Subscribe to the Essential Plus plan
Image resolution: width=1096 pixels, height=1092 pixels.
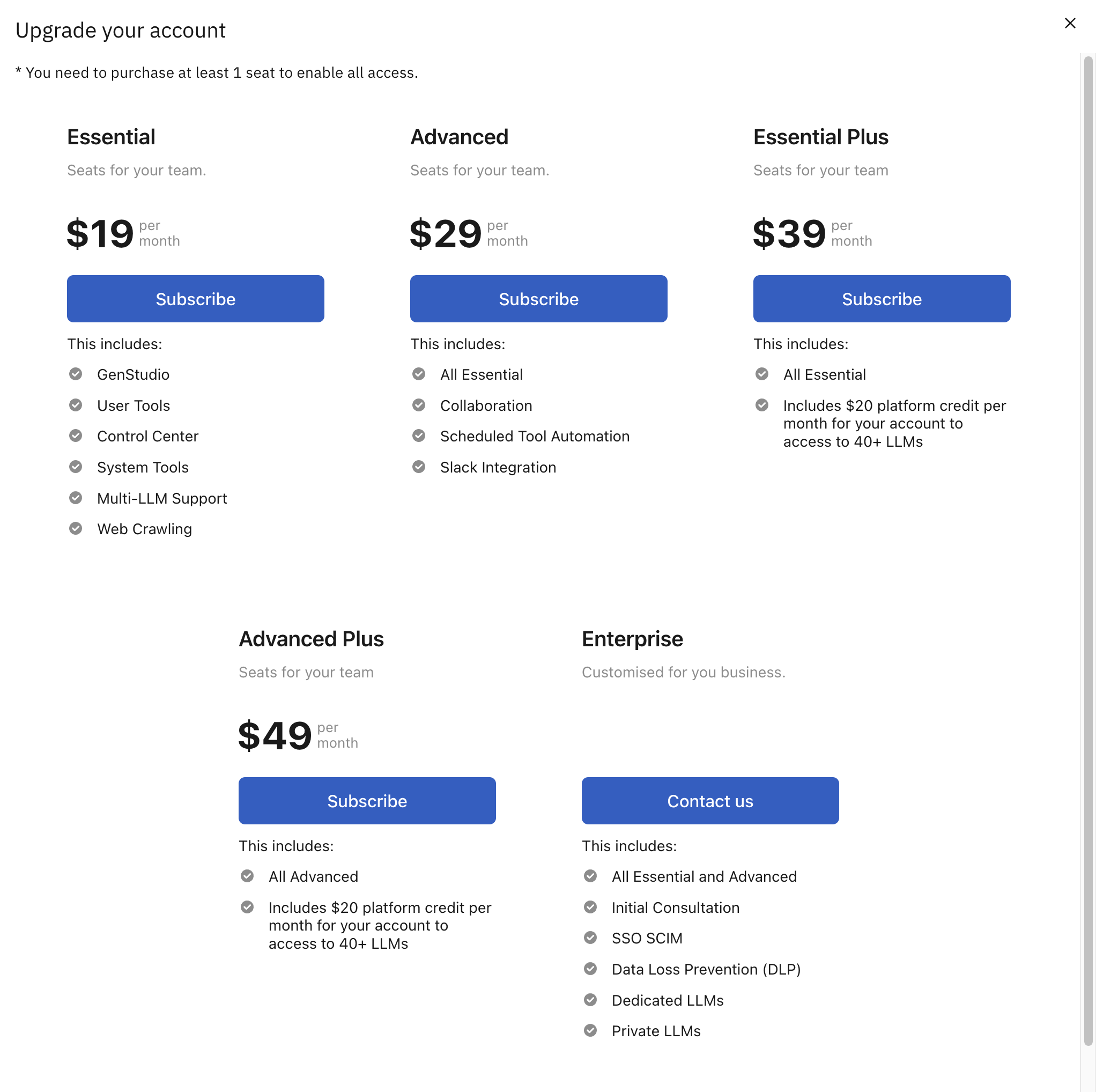[881, 299]
